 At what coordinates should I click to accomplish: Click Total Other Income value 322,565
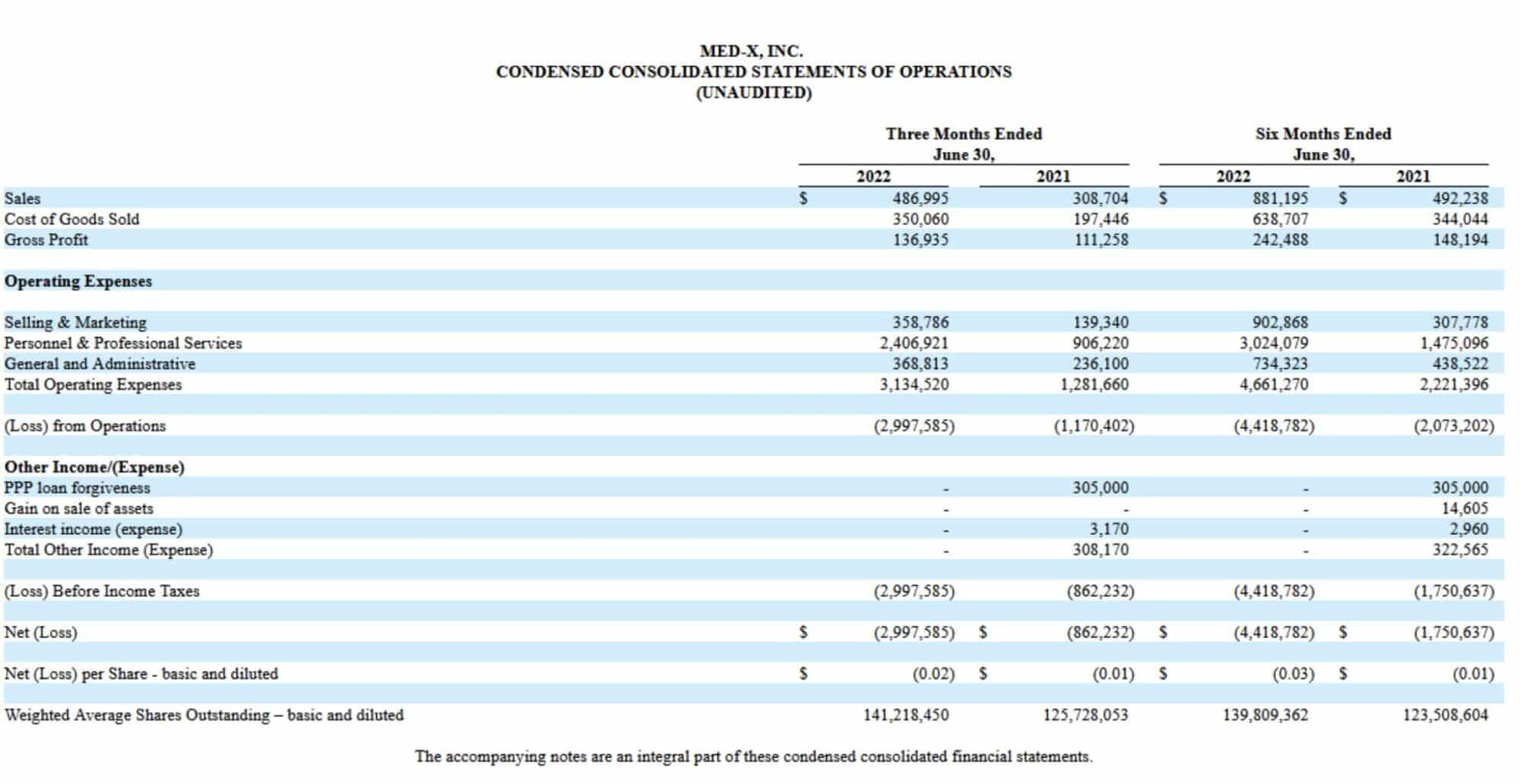[x=1461, y=549]
